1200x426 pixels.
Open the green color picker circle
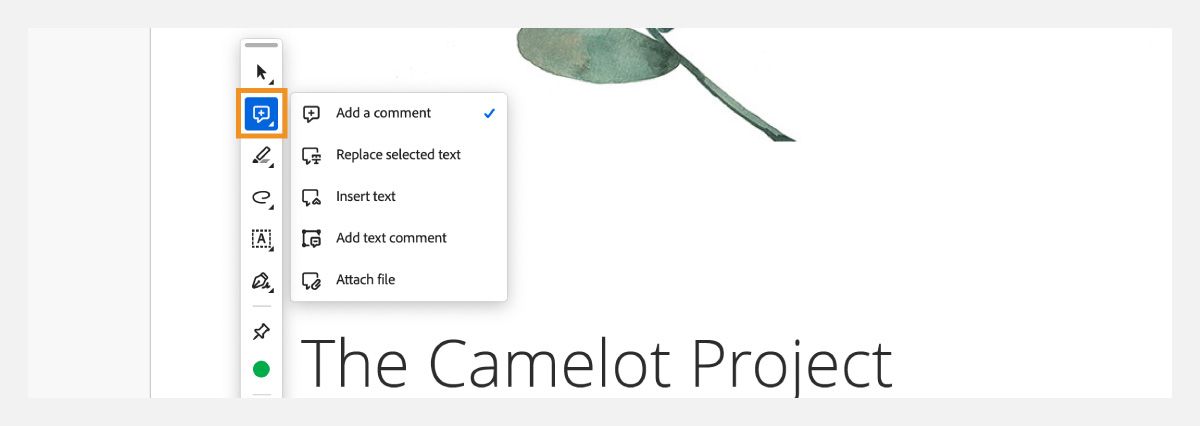click(x=261, y=369)
